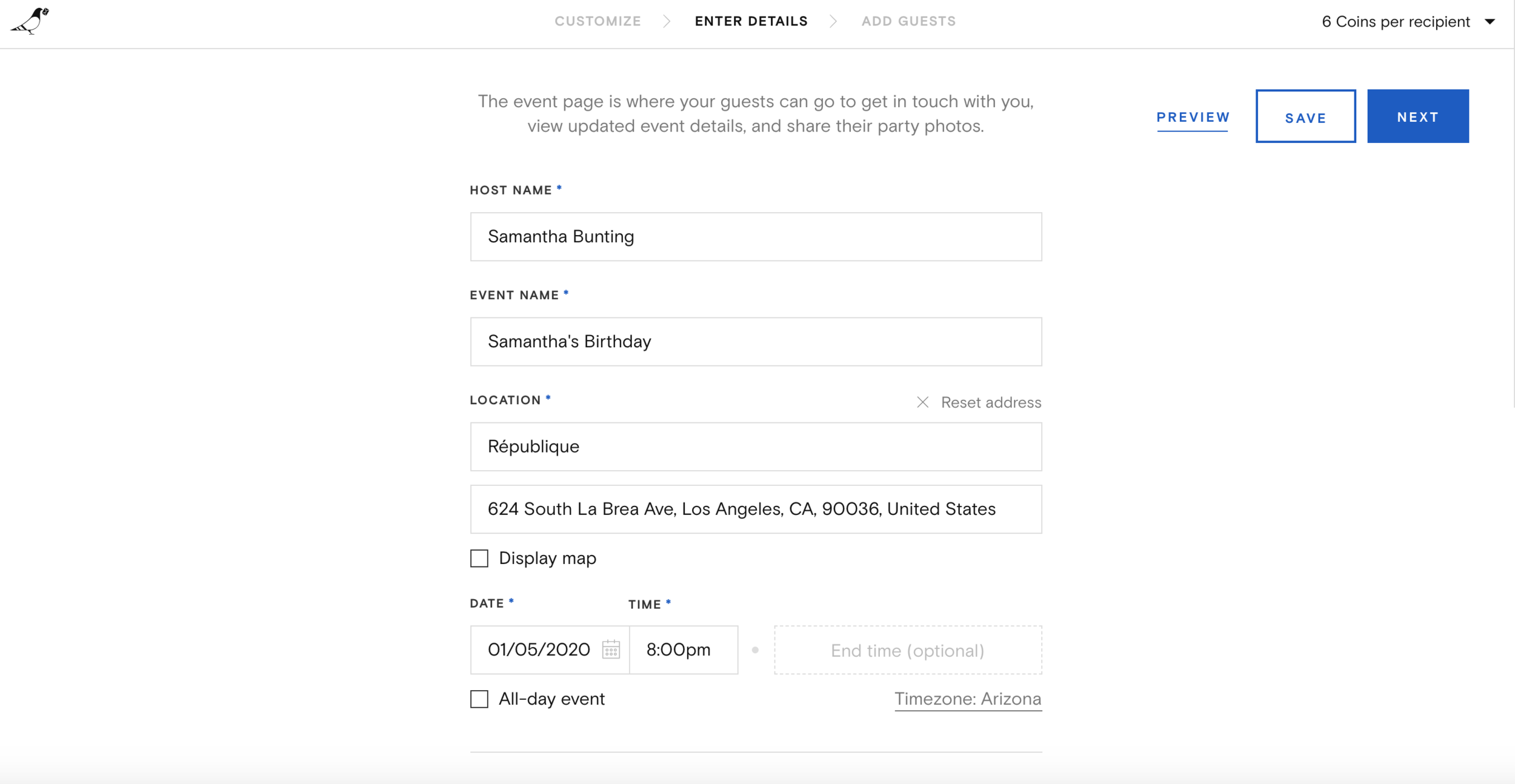
Task: Select the ENTER DETAILS step
Action: tap(751, 21)
